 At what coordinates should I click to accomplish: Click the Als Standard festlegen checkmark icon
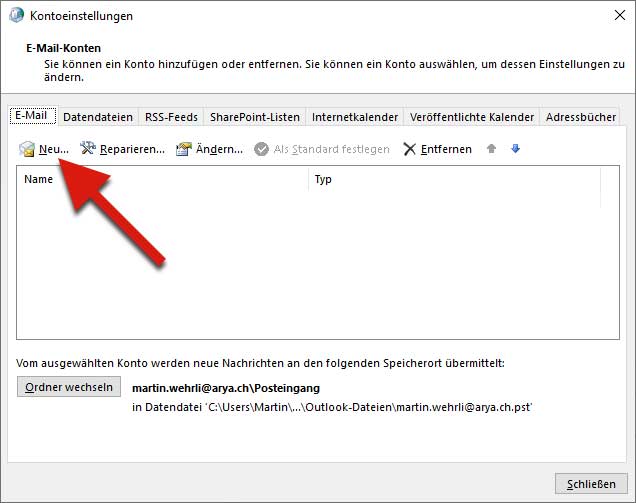pyautogui.click(x=262, y=149)
